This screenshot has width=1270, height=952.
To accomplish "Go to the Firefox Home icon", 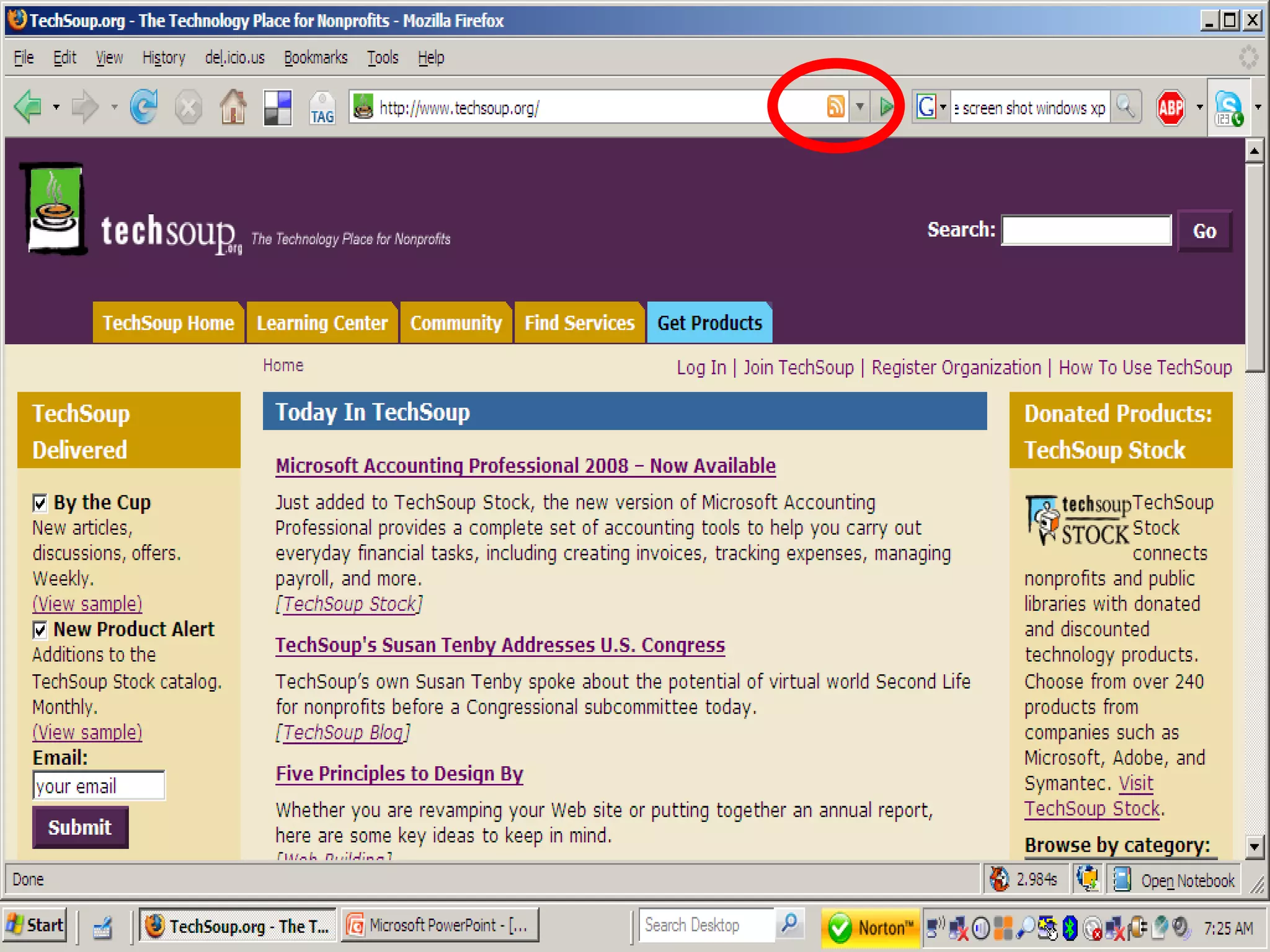I will coord(233,107).
